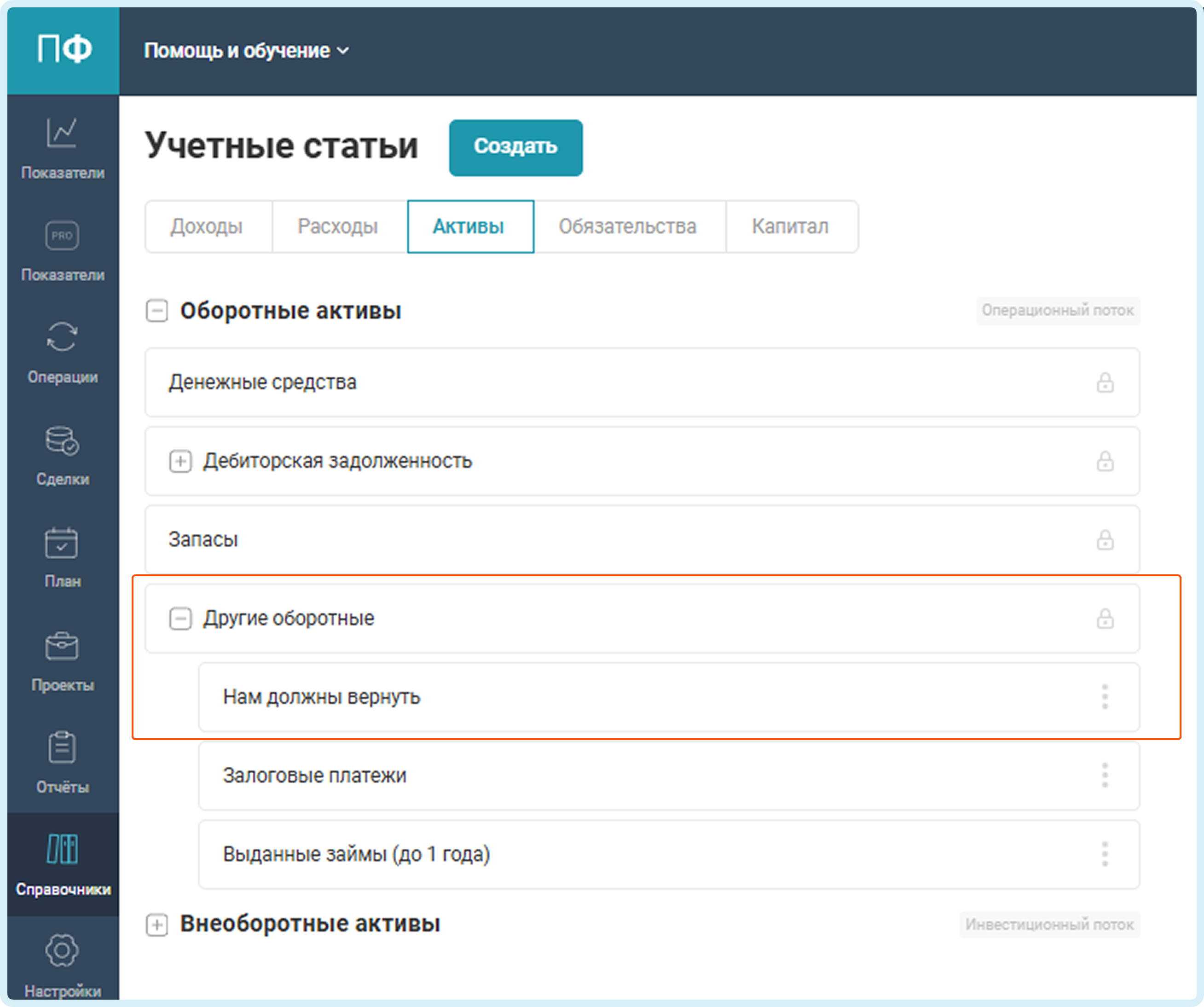Click lock icon on Денежные средства row

click(1105, 382)
